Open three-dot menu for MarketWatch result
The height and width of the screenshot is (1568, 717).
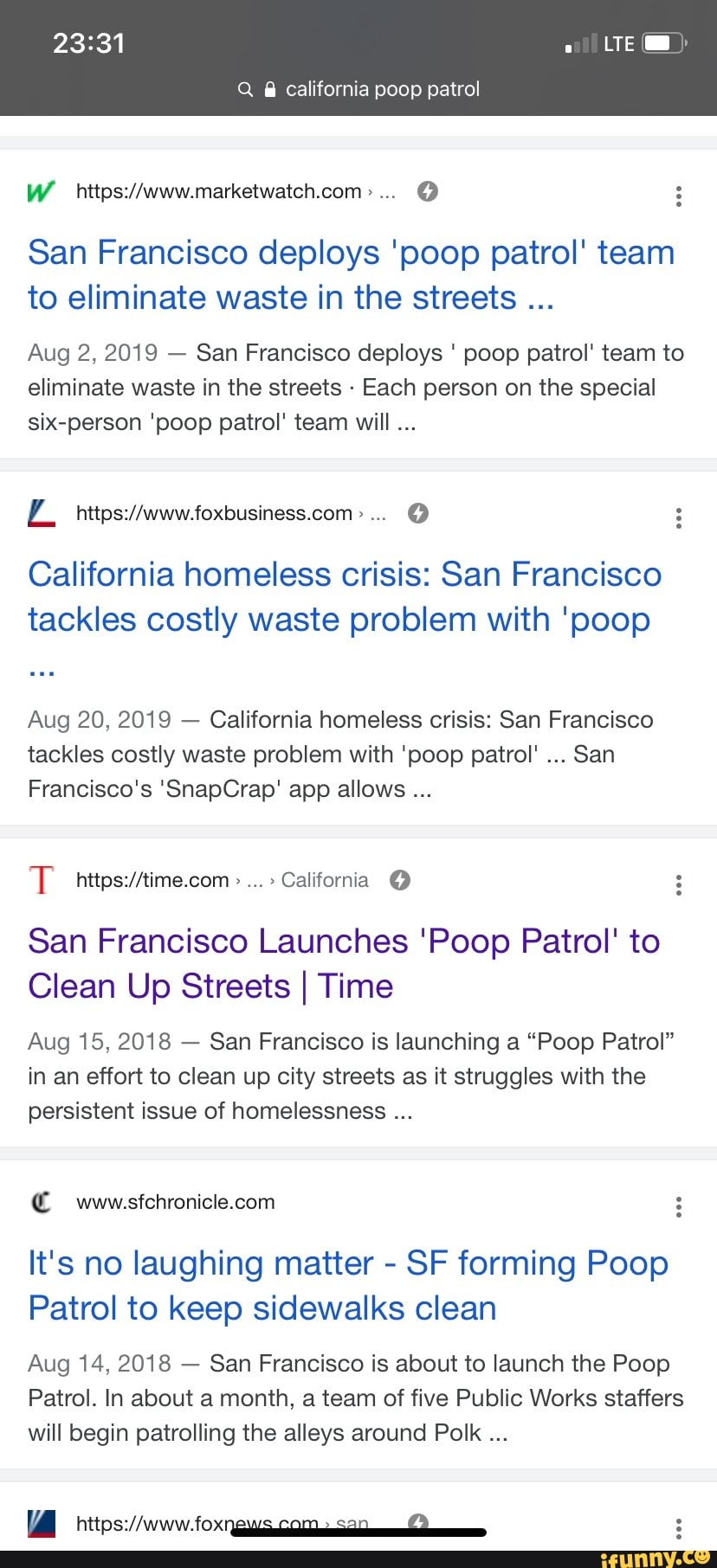click(678, 196)
